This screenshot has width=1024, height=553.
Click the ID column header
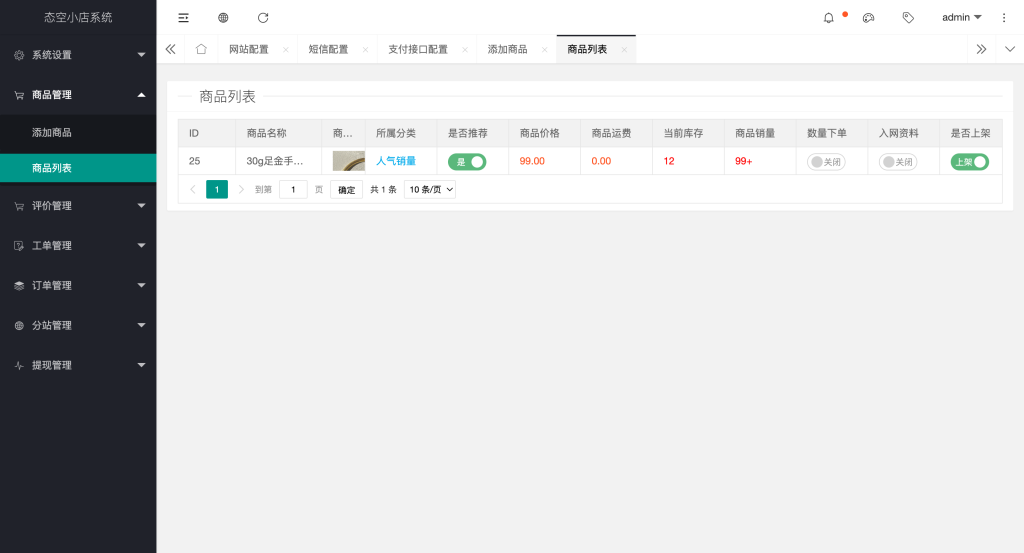coord(206,133)
